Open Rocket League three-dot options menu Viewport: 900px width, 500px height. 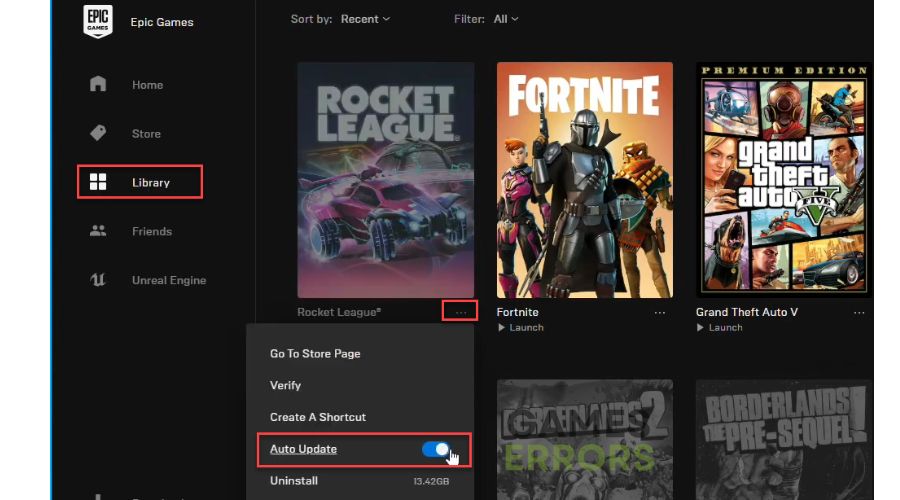pyautogui.click(x=460, y=312)
